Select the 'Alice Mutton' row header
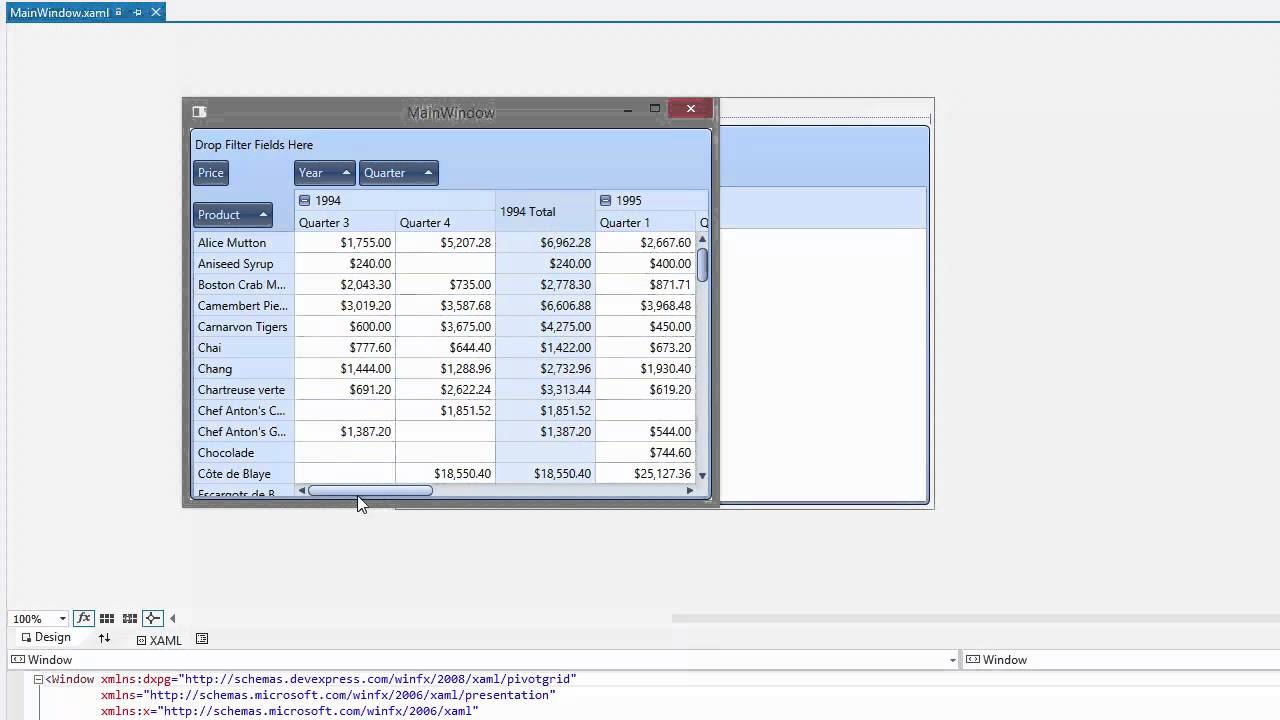 [x=244, y=243]
